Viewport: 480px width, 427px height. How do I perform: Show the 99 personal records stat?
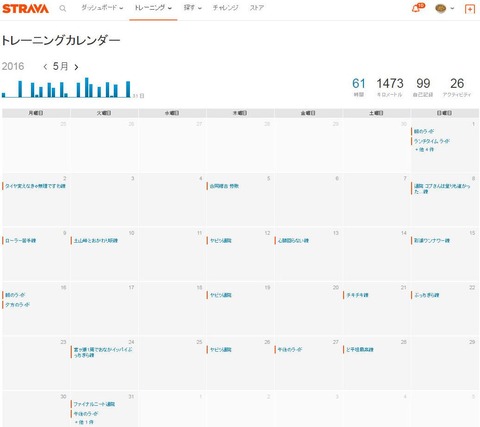[x=423, y=87]
